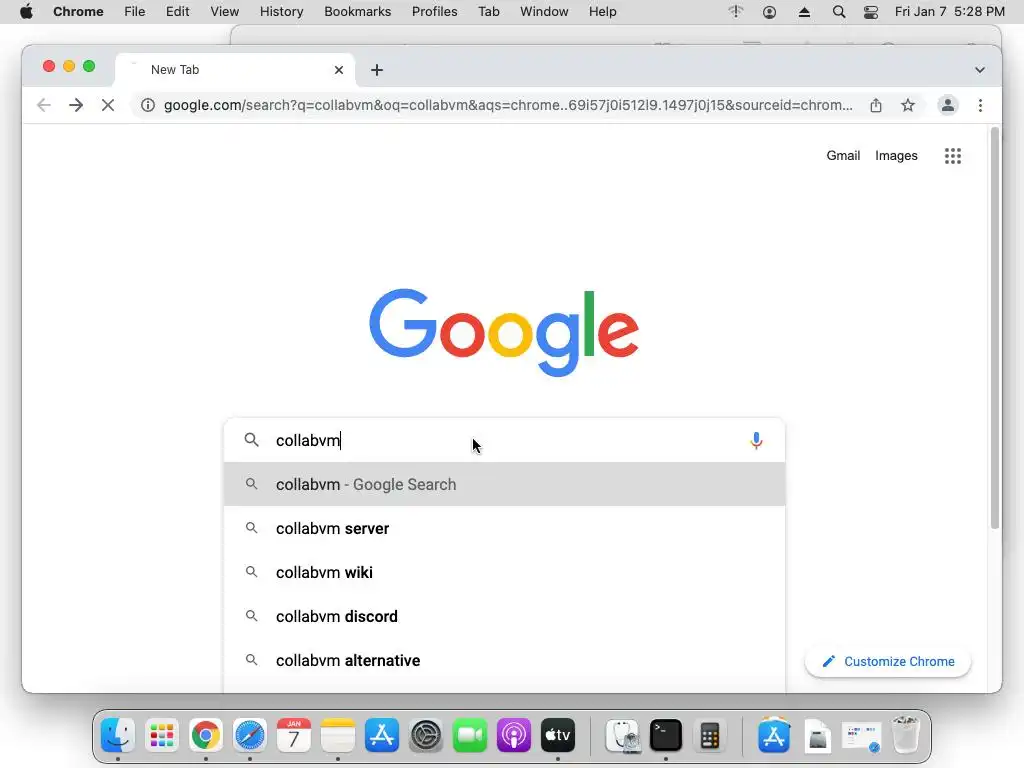This screenshot has width=1024, height=768.
Task: Open Launchpad from the Dock
Action: (x=162, y=735)
